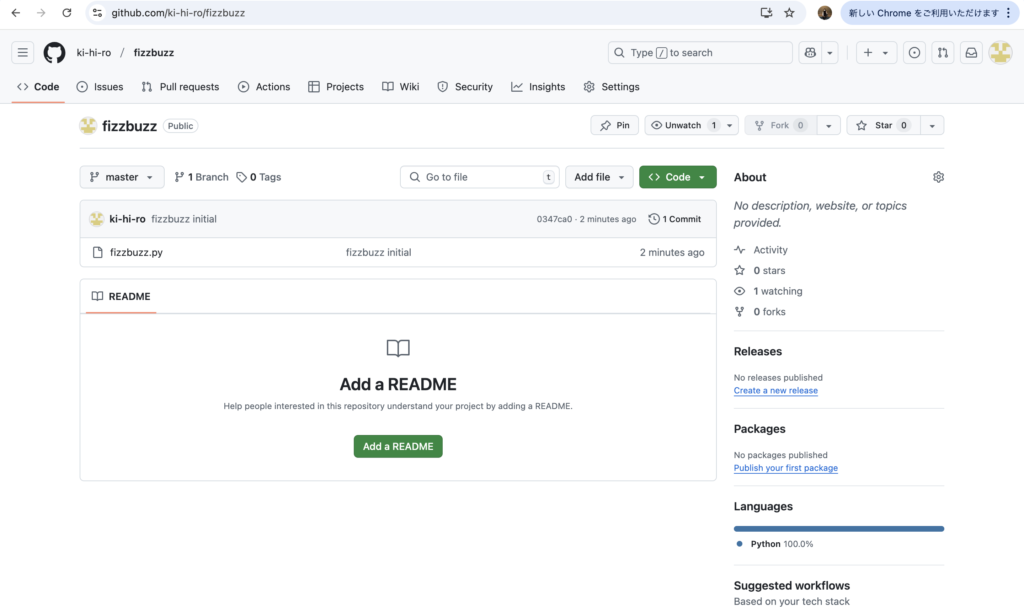Open the Copilot chat icon
Screen dimensions: 1024x607
point(810,53)
